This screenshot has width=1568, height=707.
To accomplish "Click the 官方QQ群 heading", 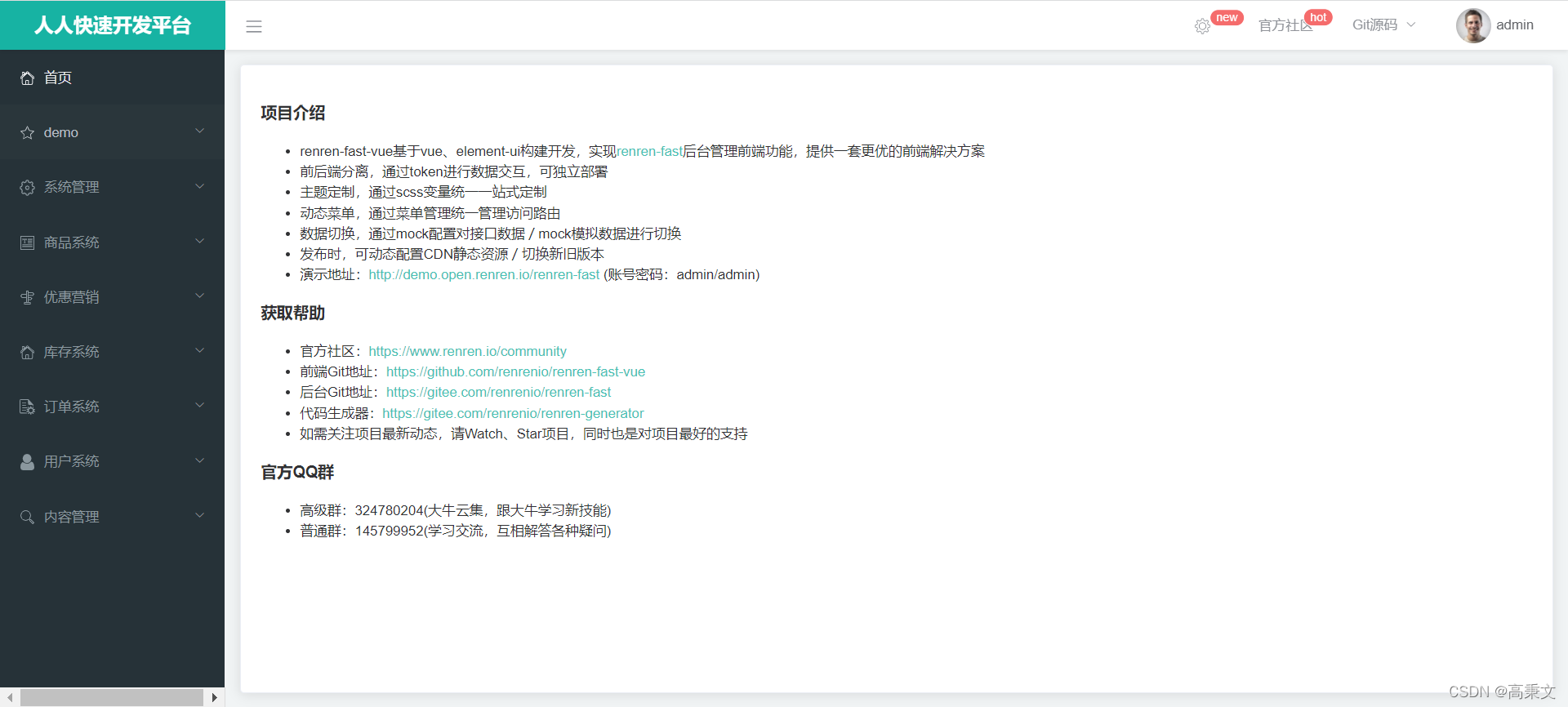I will (297, 472).
